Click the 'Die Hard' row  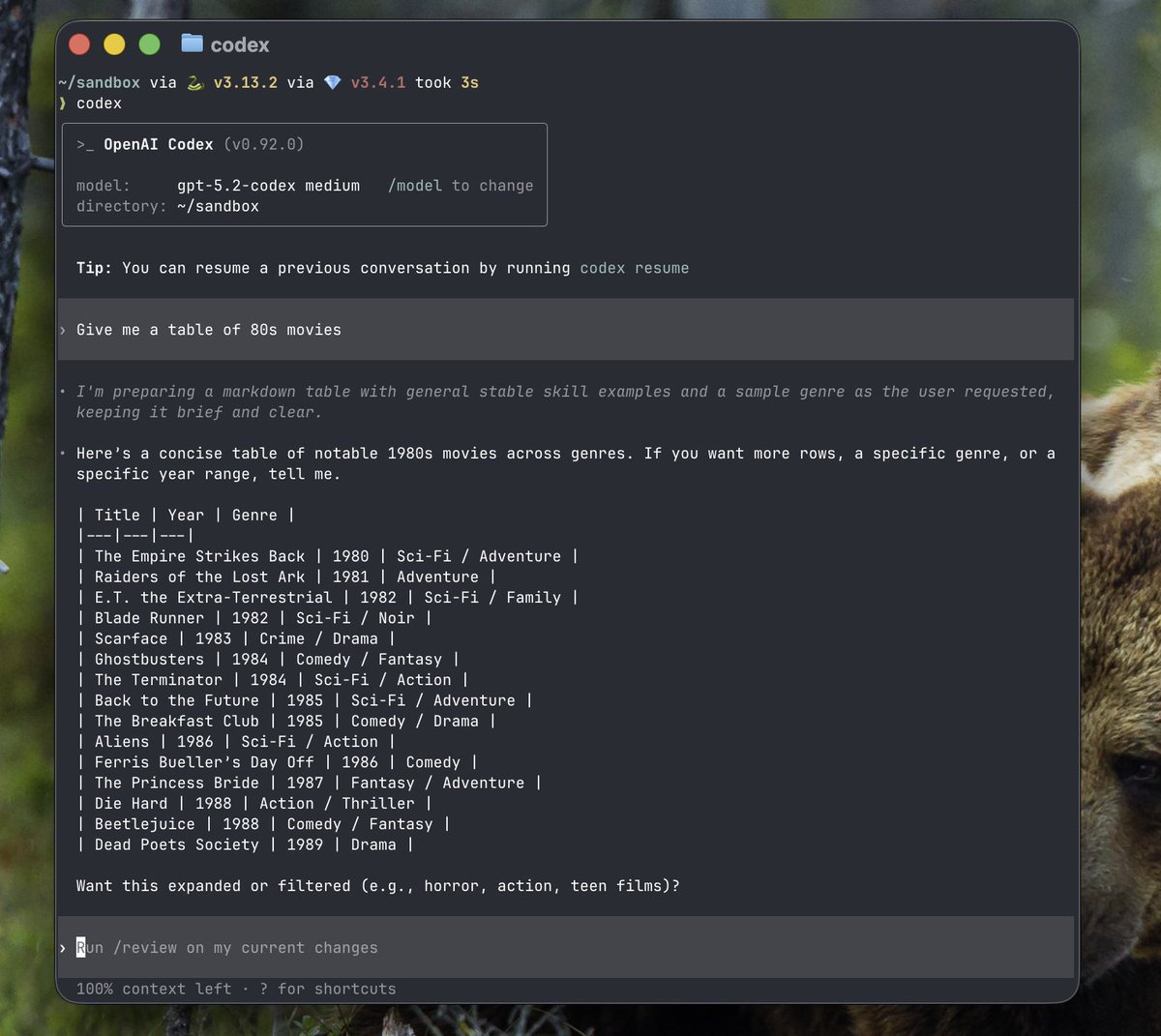pos(254,804)
